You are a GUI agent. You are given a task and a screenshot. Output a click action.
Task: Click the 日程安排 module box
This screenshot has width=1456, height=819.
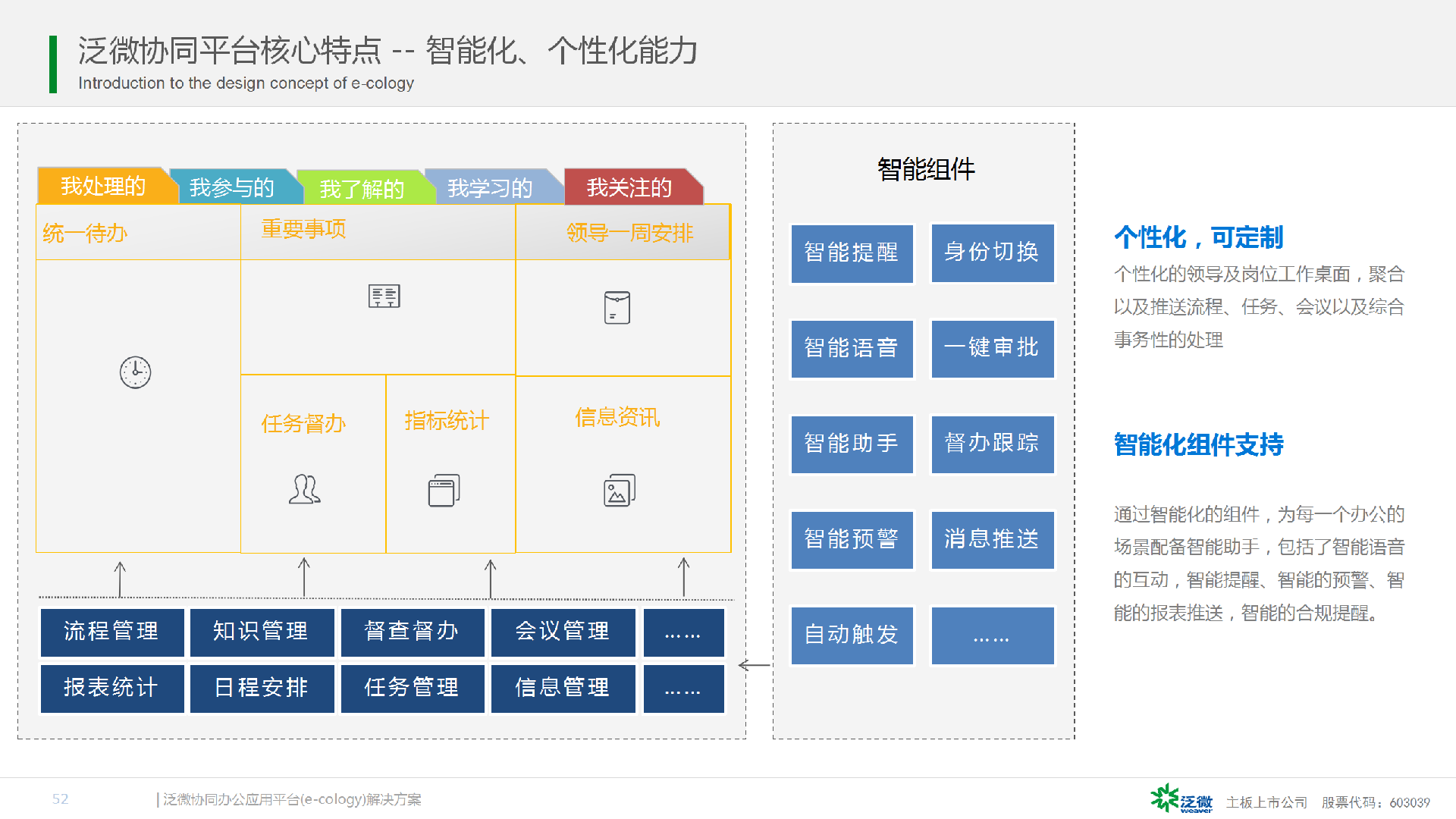pos(262,689)
